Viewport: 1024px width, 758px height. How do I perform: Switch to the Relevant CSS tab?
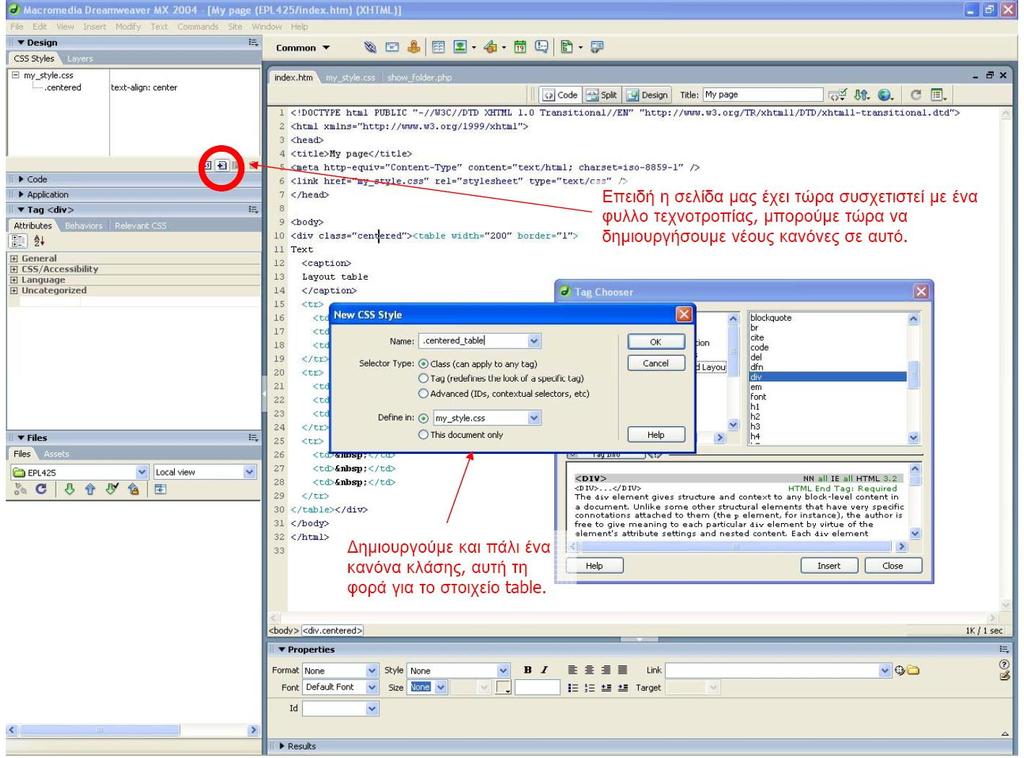(140, 226)
